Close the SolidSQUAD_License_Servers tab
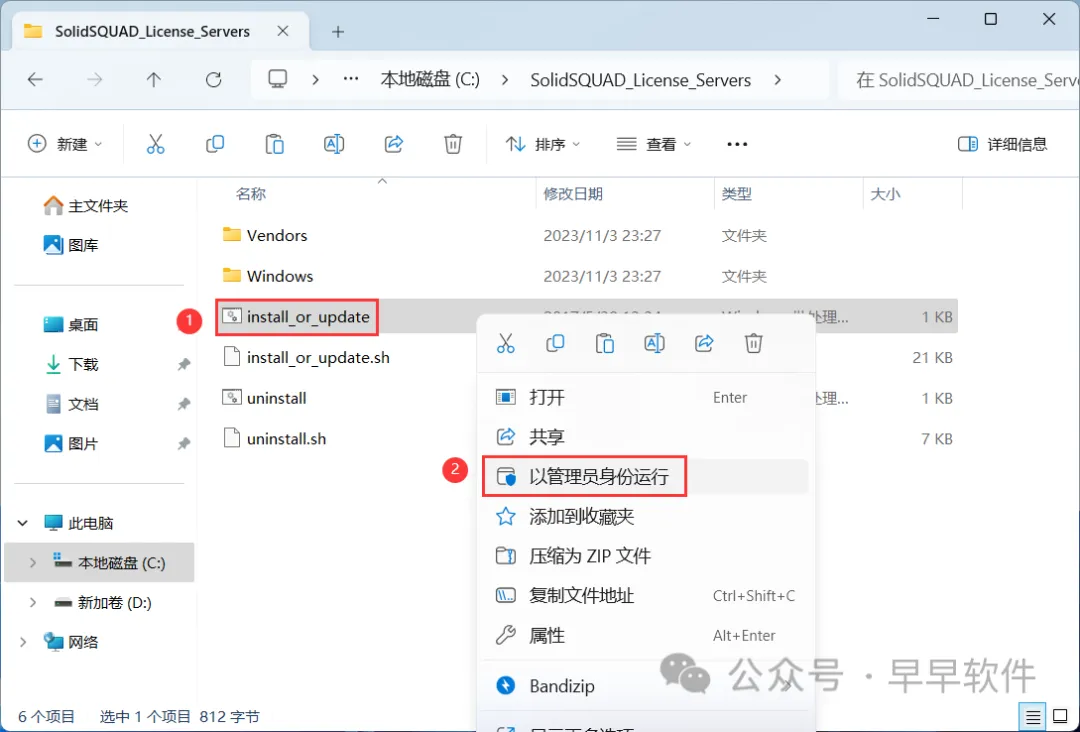Viewport: 1080px width, 732px height. click(x=282, y=31)
